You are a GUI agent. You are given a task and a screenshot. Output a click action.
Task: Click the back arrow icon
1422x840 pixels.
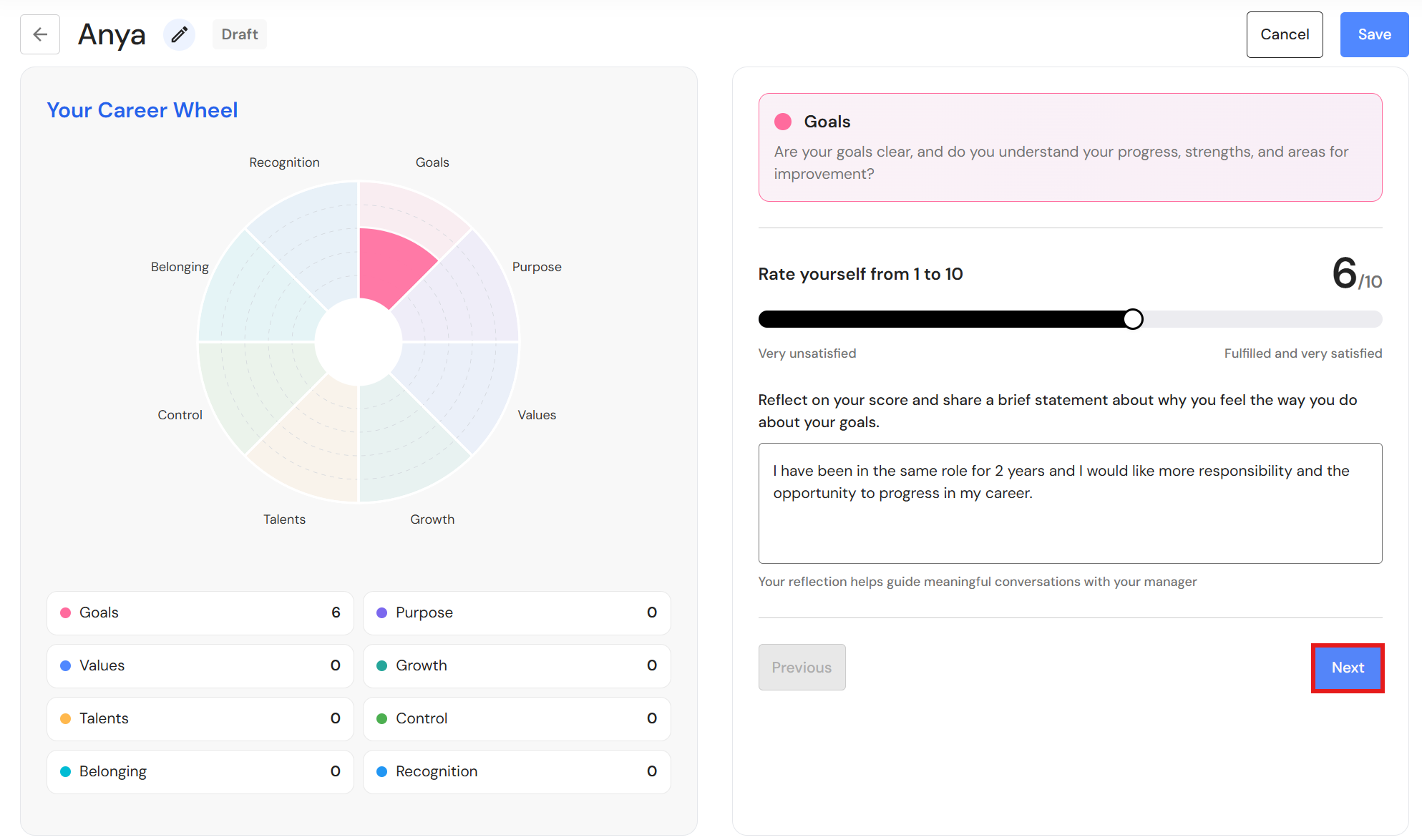pyautogui.click(x=40, y=34)
